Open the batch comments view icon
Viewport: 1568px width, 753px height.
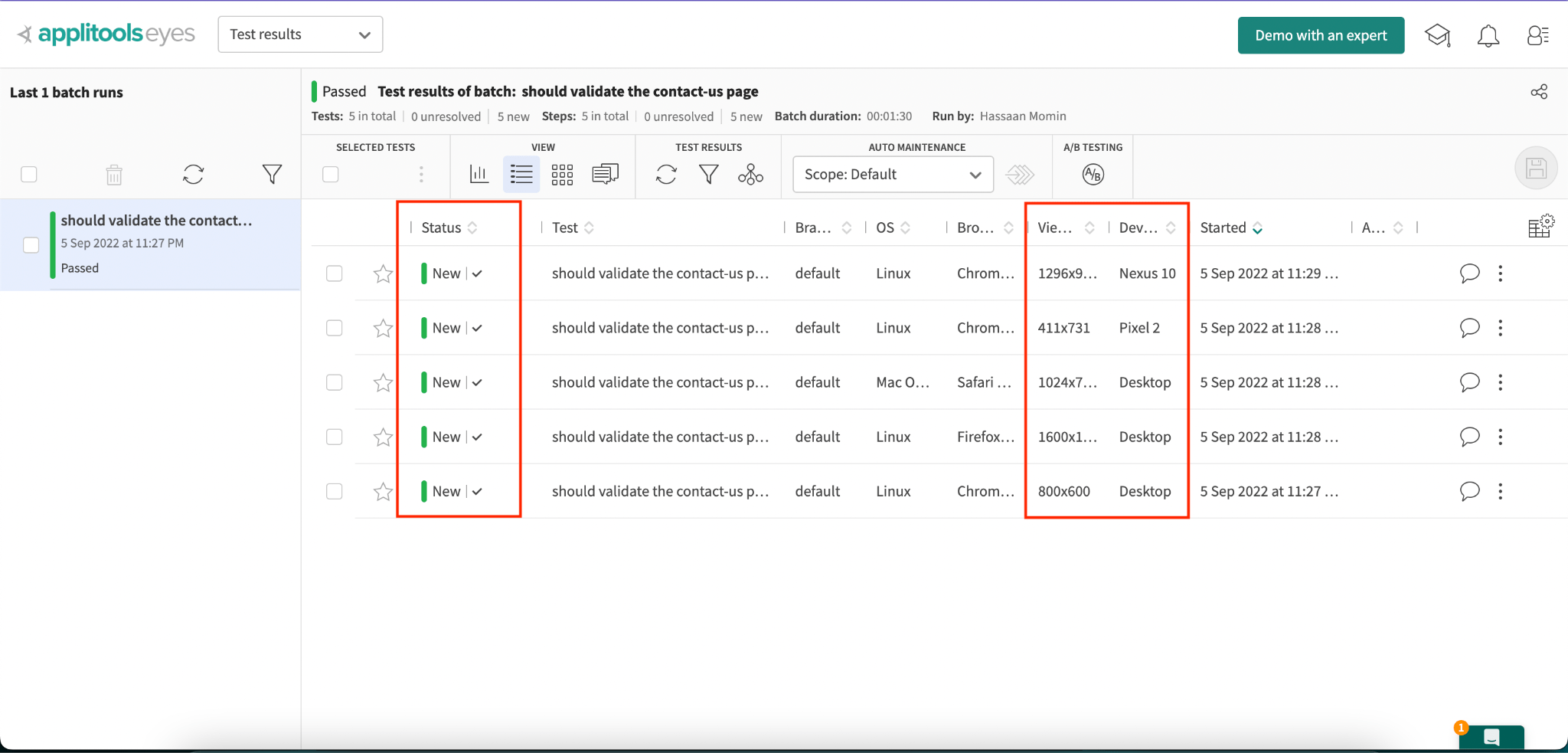pos(605,175)
